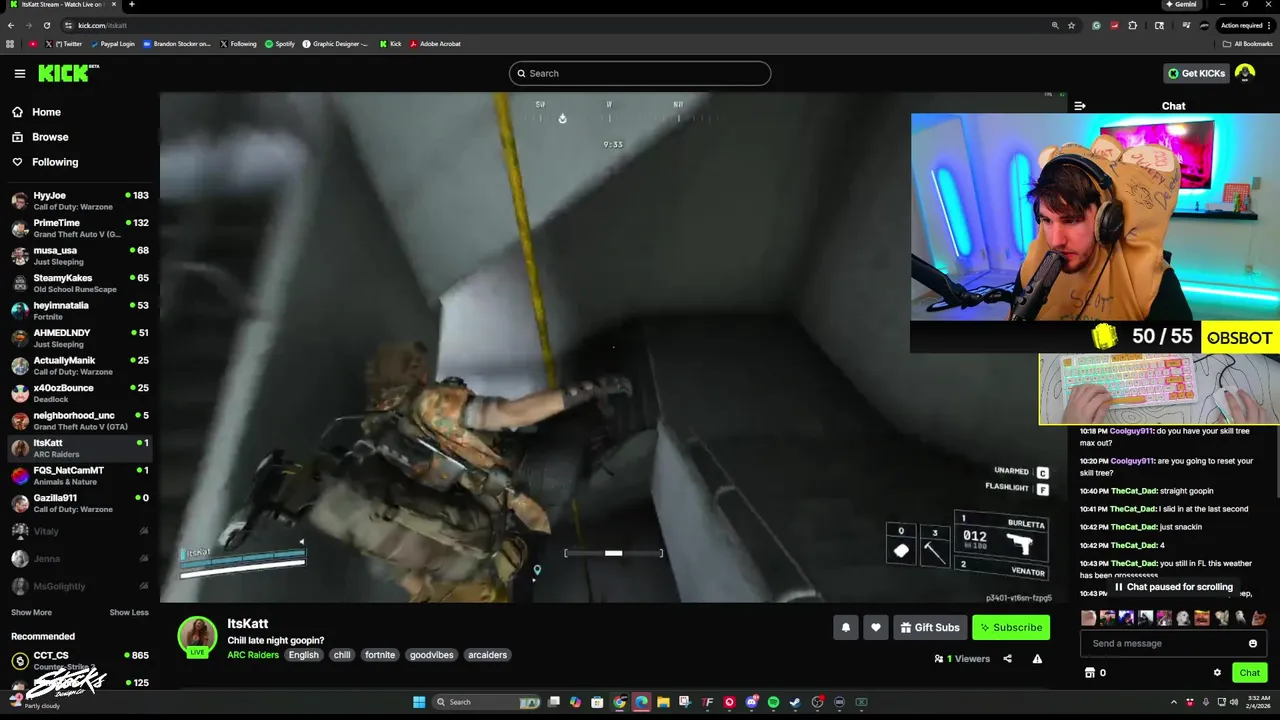Screen dimensions: 1280x720
Task: Click the report warning triangle icon
Action: point(1037,659)
